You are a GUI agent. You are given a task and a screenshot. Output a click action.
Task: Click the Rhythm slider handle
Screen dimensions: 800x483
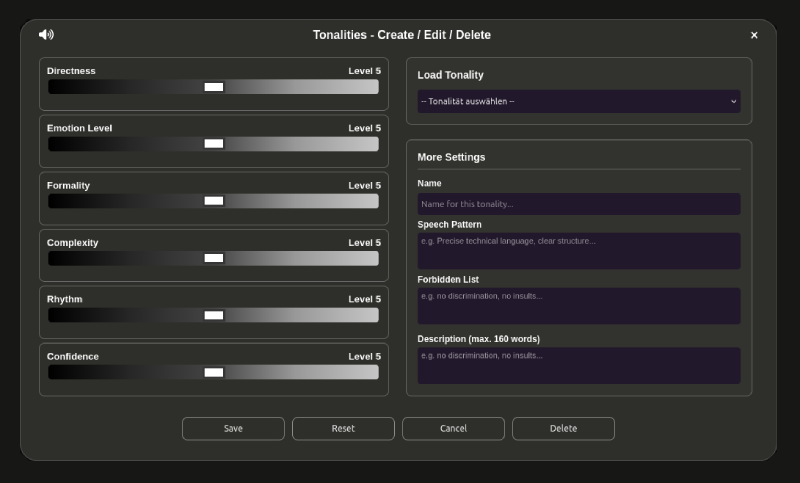point(214,315)
